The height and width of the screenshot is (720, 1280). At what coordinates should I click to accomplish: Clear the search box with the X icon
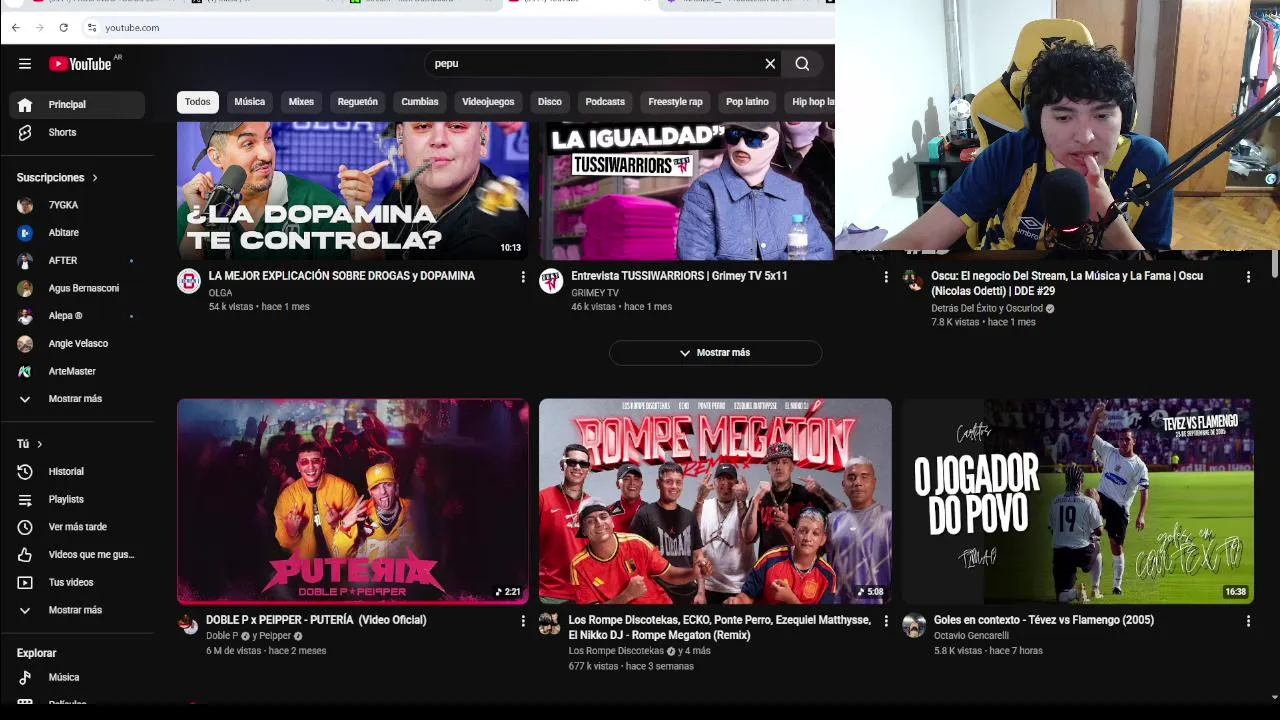pyautogui.click(x=770, y=64)
